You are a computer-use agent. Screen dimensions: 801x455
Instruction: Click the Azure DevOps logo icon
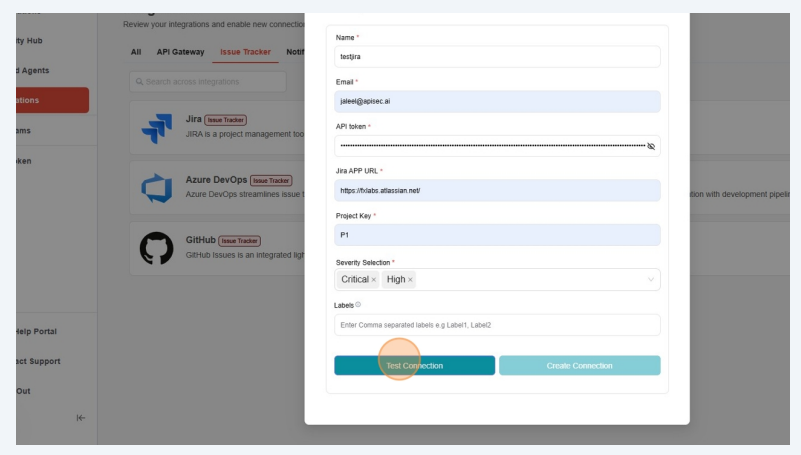click(156, 188)
